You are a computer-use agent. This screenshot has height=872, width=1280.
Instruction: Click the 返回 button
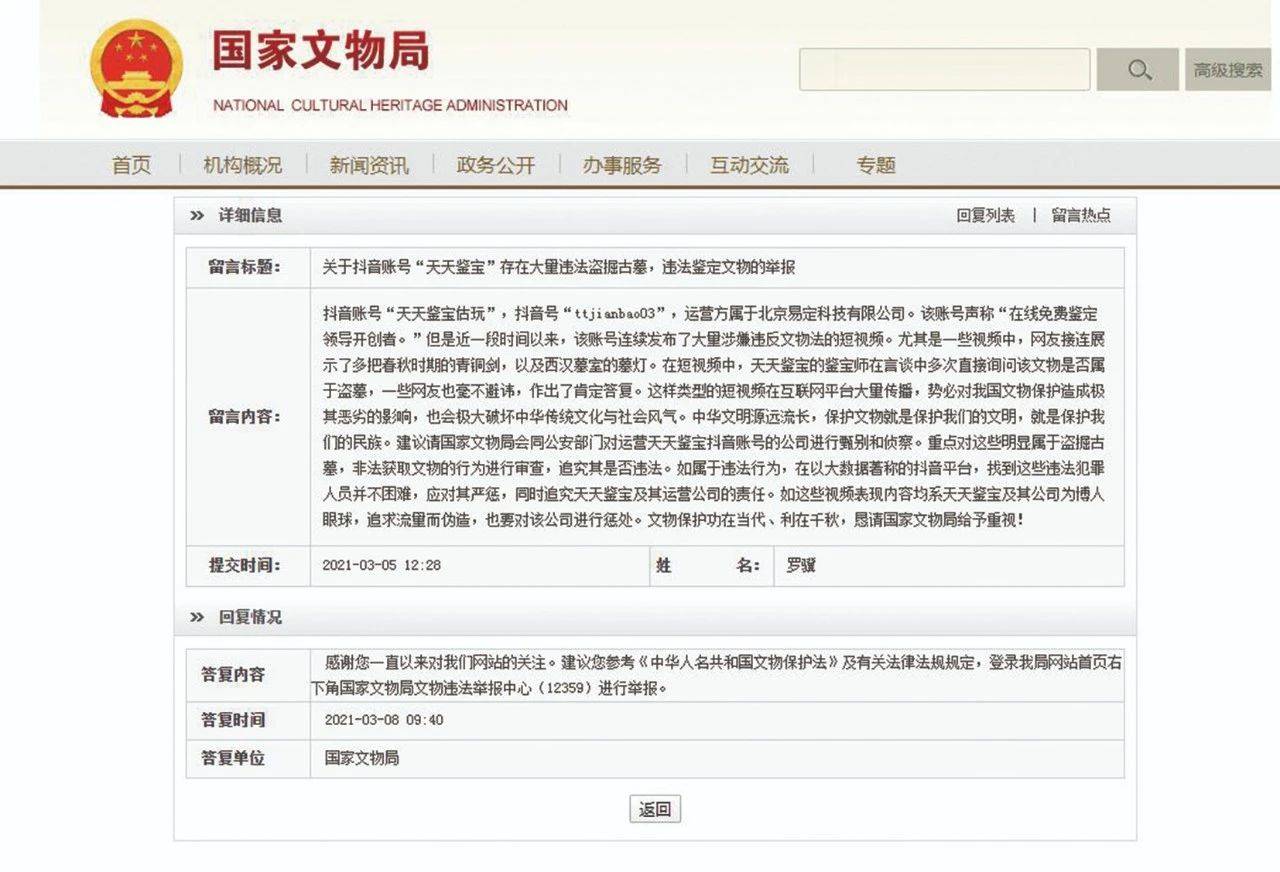655,809
